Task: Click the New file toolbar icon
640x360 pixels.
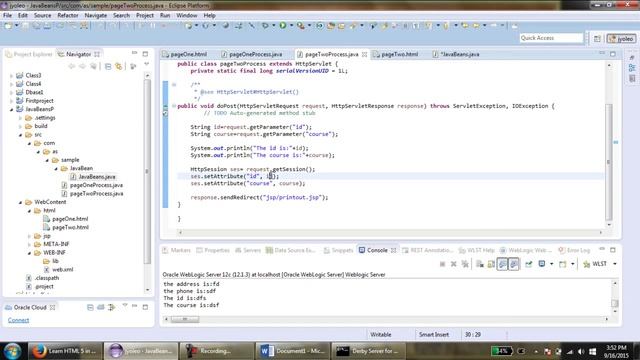Action: (x=8, y=26)
